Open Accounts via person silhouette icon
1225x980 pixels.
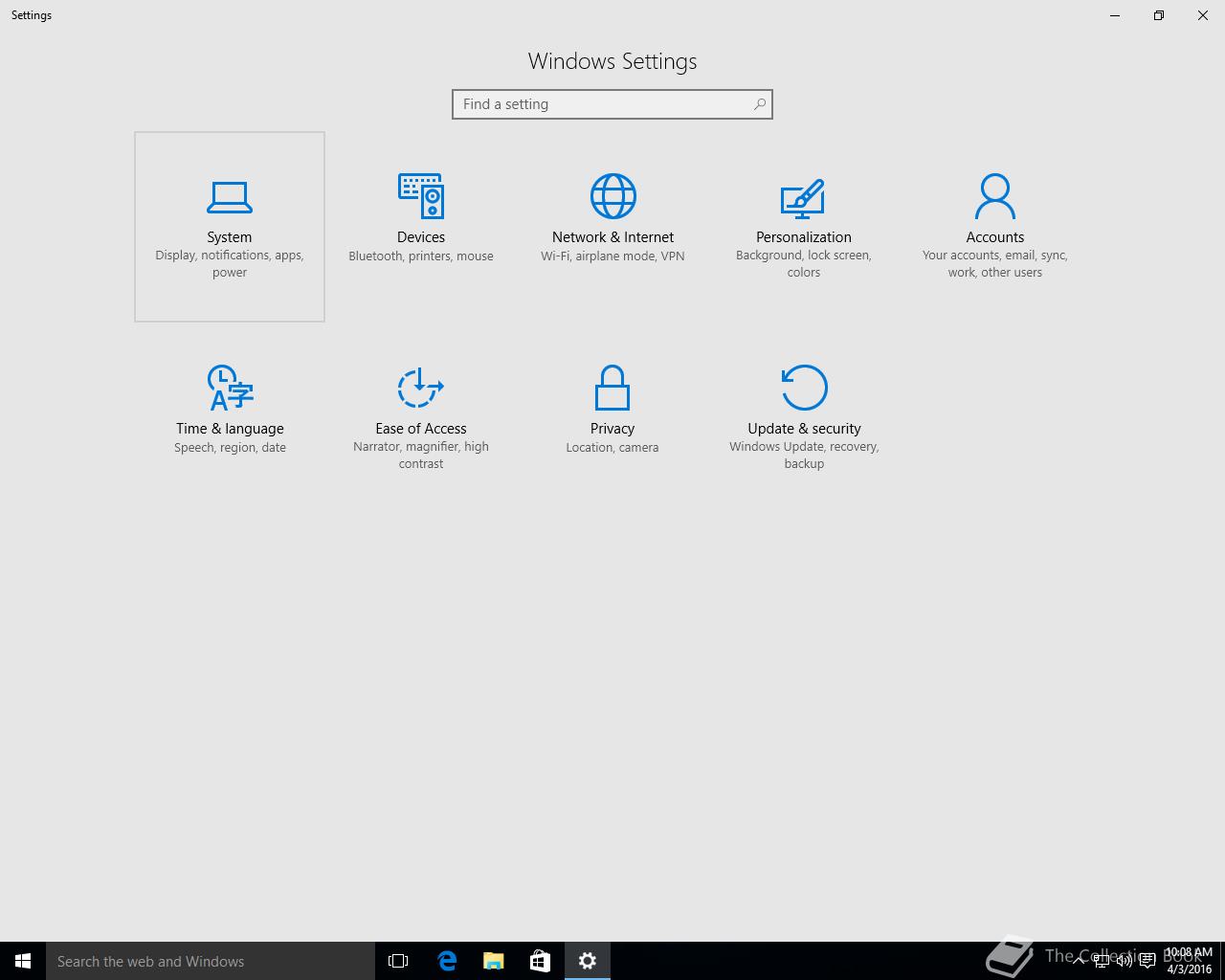click(995, 196)
